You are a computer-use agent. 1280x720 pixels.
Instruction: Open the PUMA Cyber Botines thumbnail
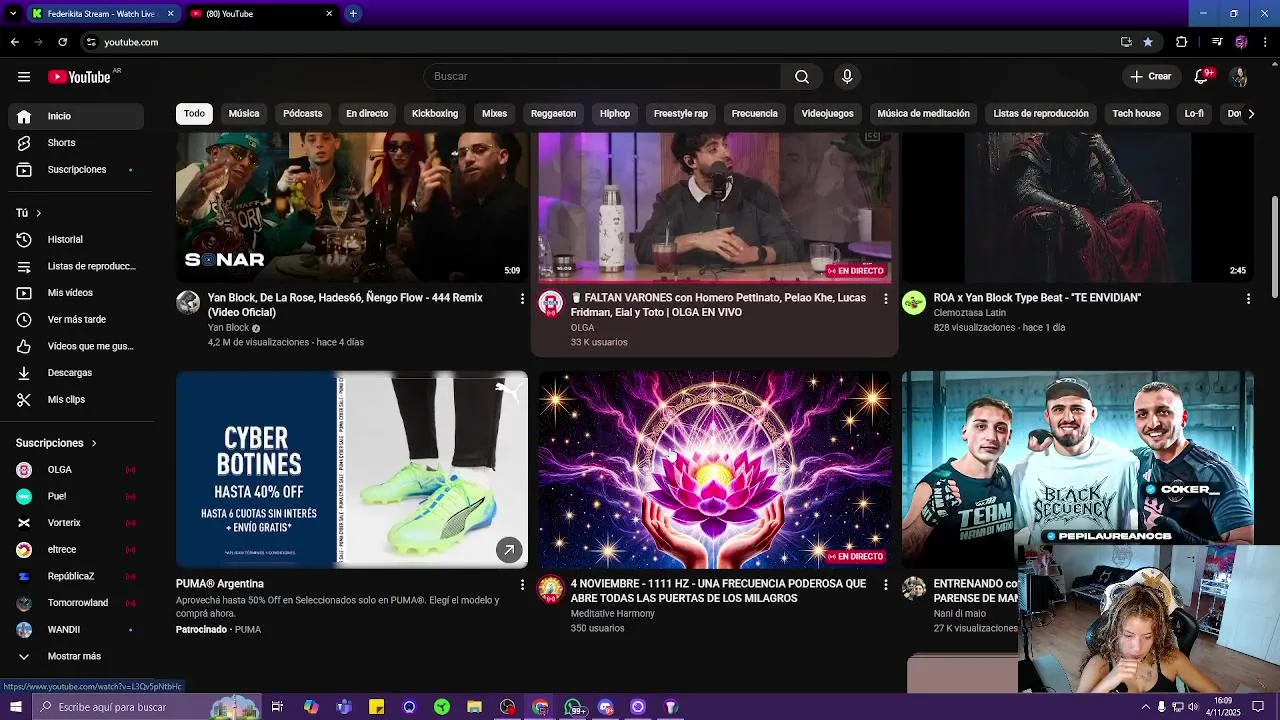(352, 470)
